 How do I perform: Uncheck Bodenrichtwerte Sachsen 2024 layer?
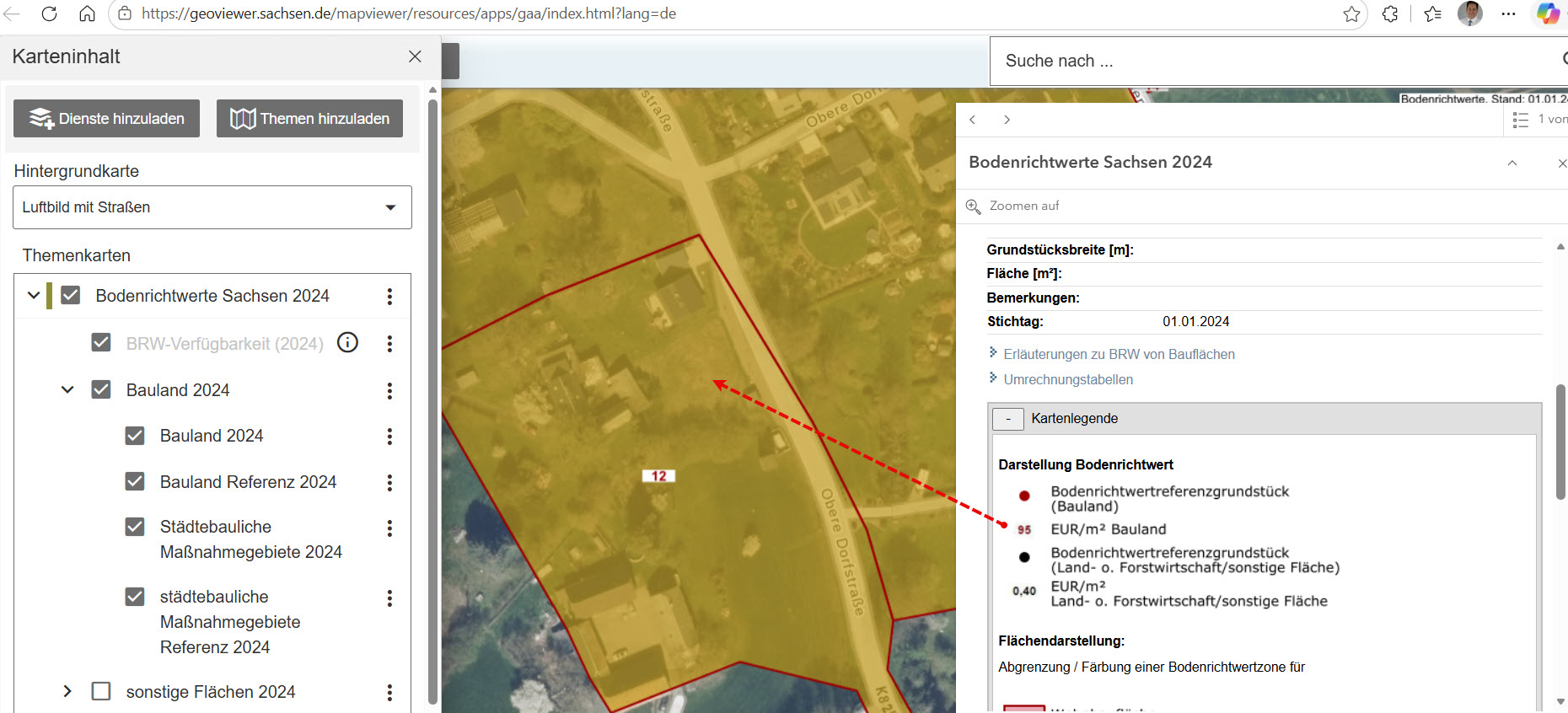pos(71,296)
